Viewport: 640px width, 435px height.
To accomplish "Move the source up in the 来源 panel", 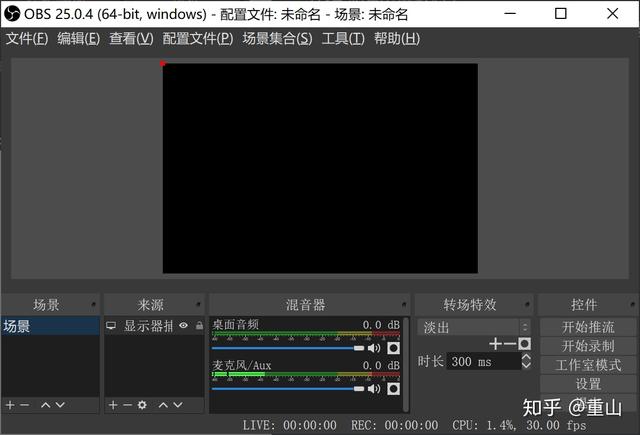I will click(x=163, y=405).
